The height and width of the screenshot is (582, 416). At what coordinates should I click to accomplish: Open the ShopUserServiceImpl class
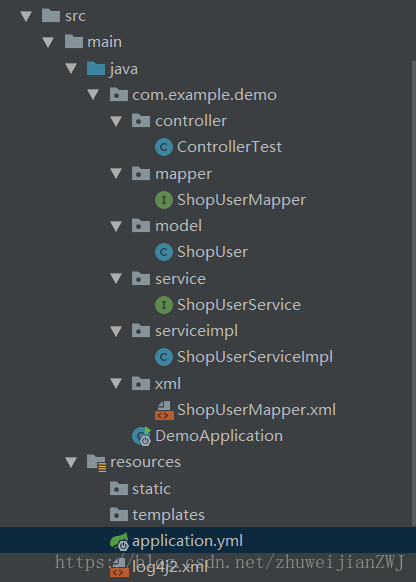[x=255, y=357]
